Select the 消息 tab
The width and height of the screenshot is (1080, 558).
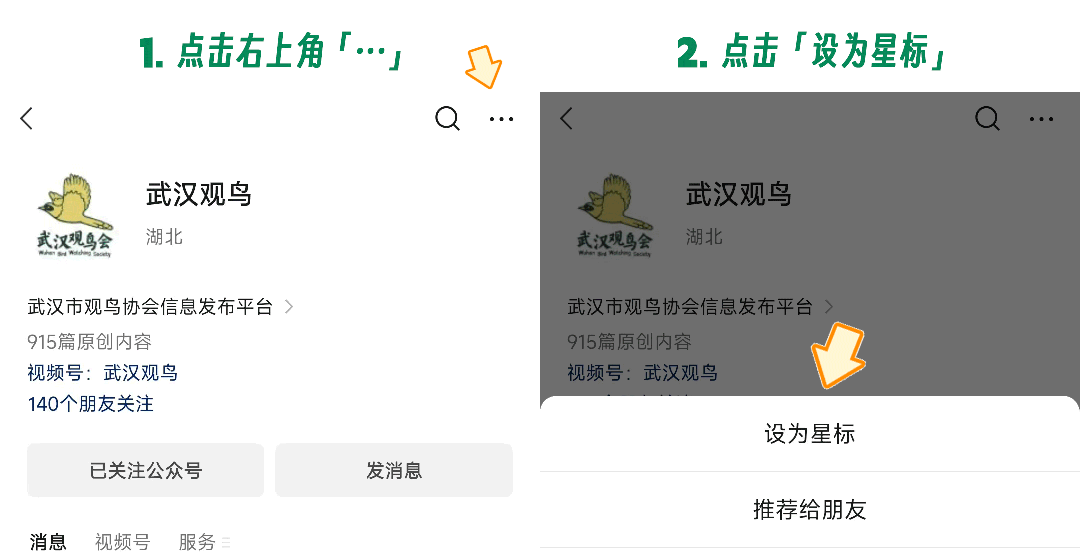(x=48, y=542)
